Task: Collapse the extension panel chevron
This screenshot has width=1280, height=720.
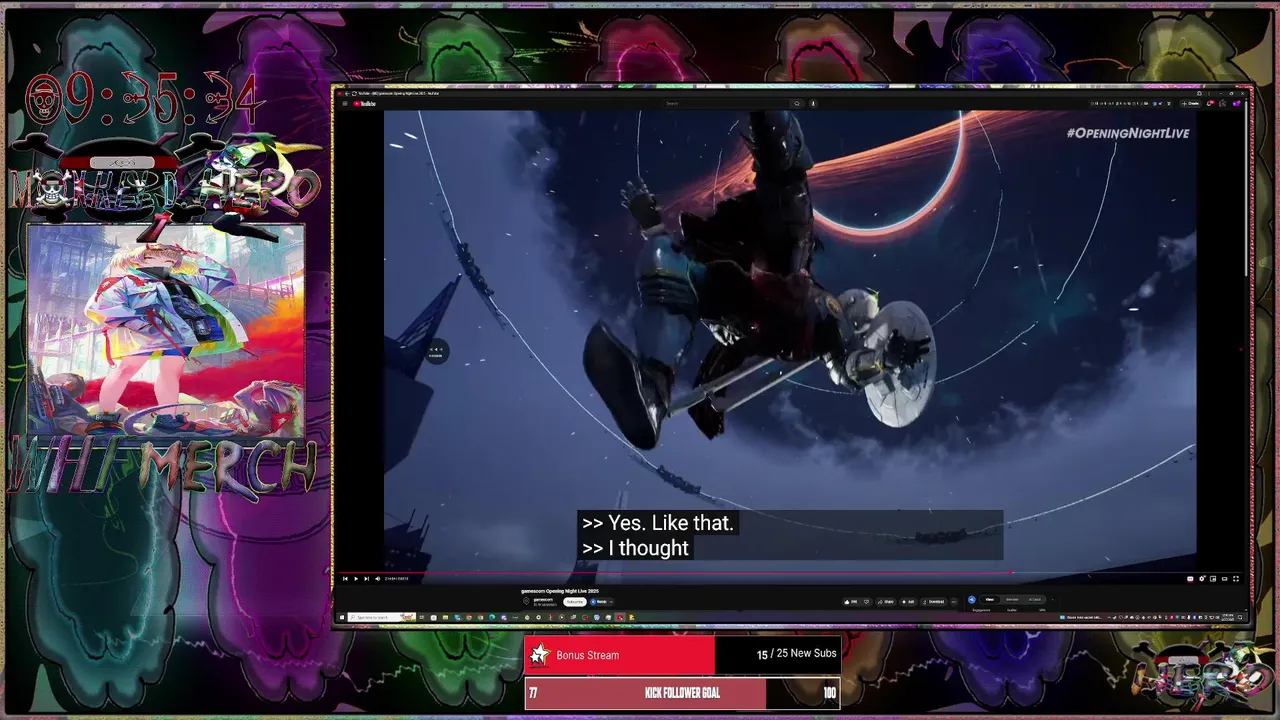Action: click(x=1052, y=599)
